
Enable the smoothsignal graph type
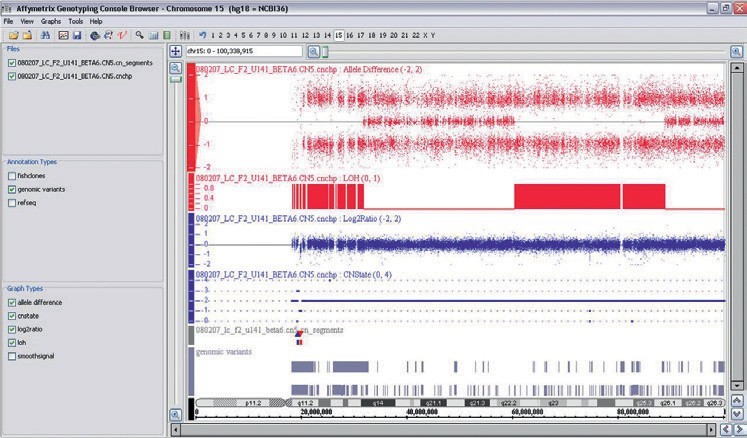(x=12, y=356)
